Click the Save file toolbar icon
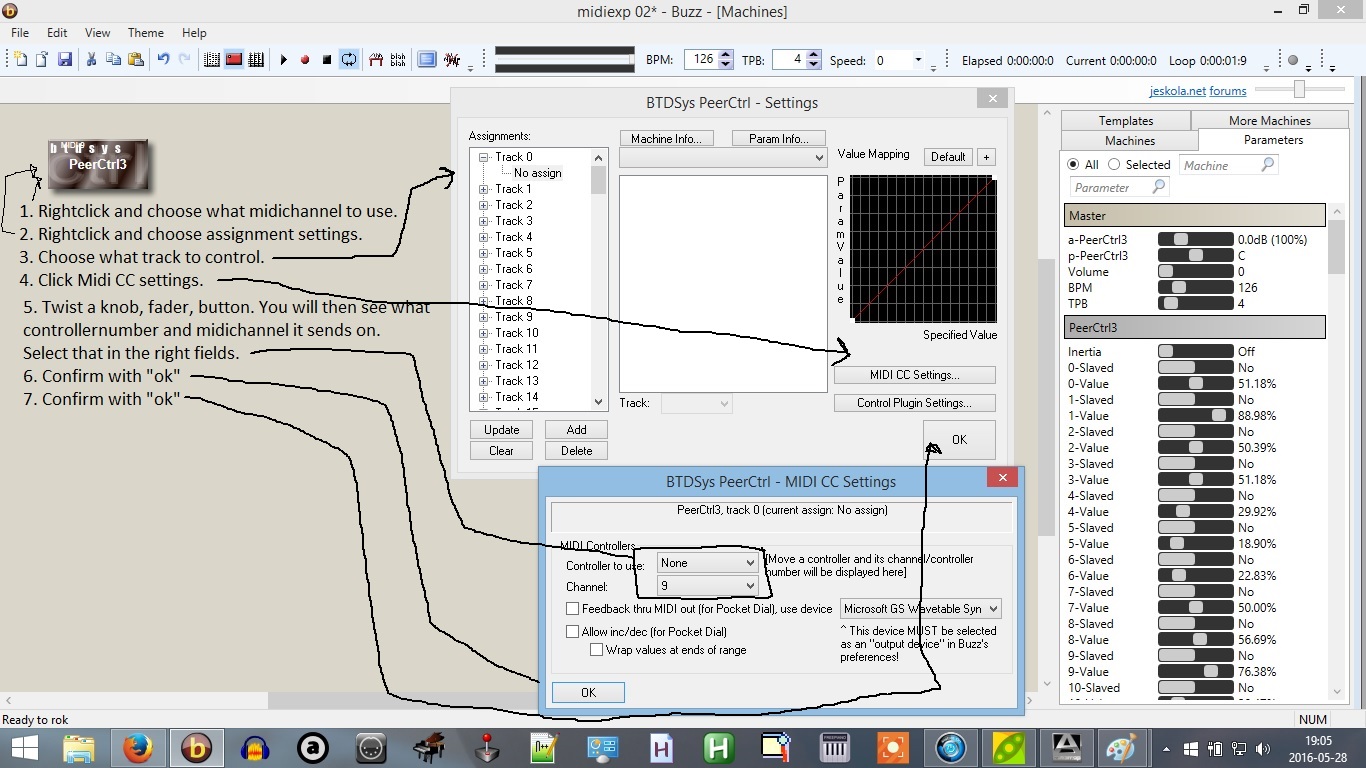Image resolution: width=1366 pixels, height=768 pixels. (65, 60)
